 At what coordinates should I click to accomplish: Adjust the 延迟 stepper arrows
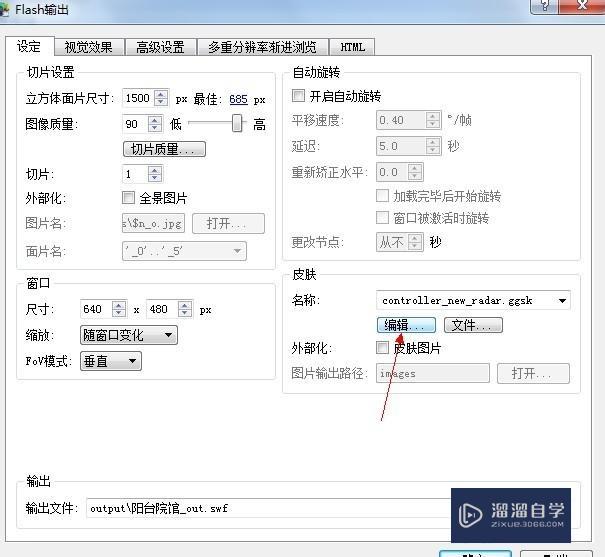tap(433, 146)
